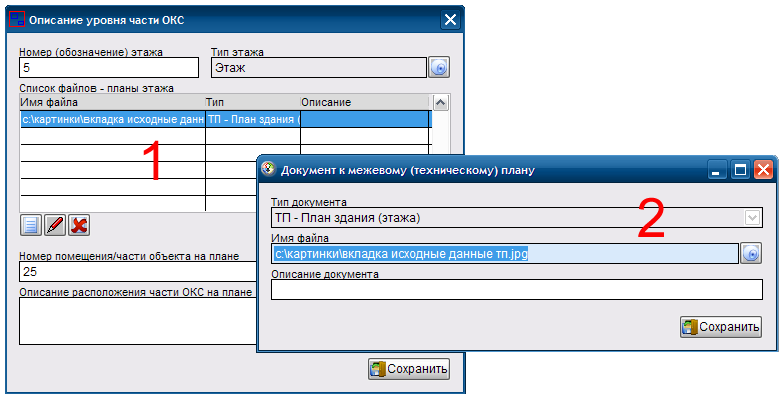
Task: Click the Имя файла field with jpg path
Action: pos(505,254)
